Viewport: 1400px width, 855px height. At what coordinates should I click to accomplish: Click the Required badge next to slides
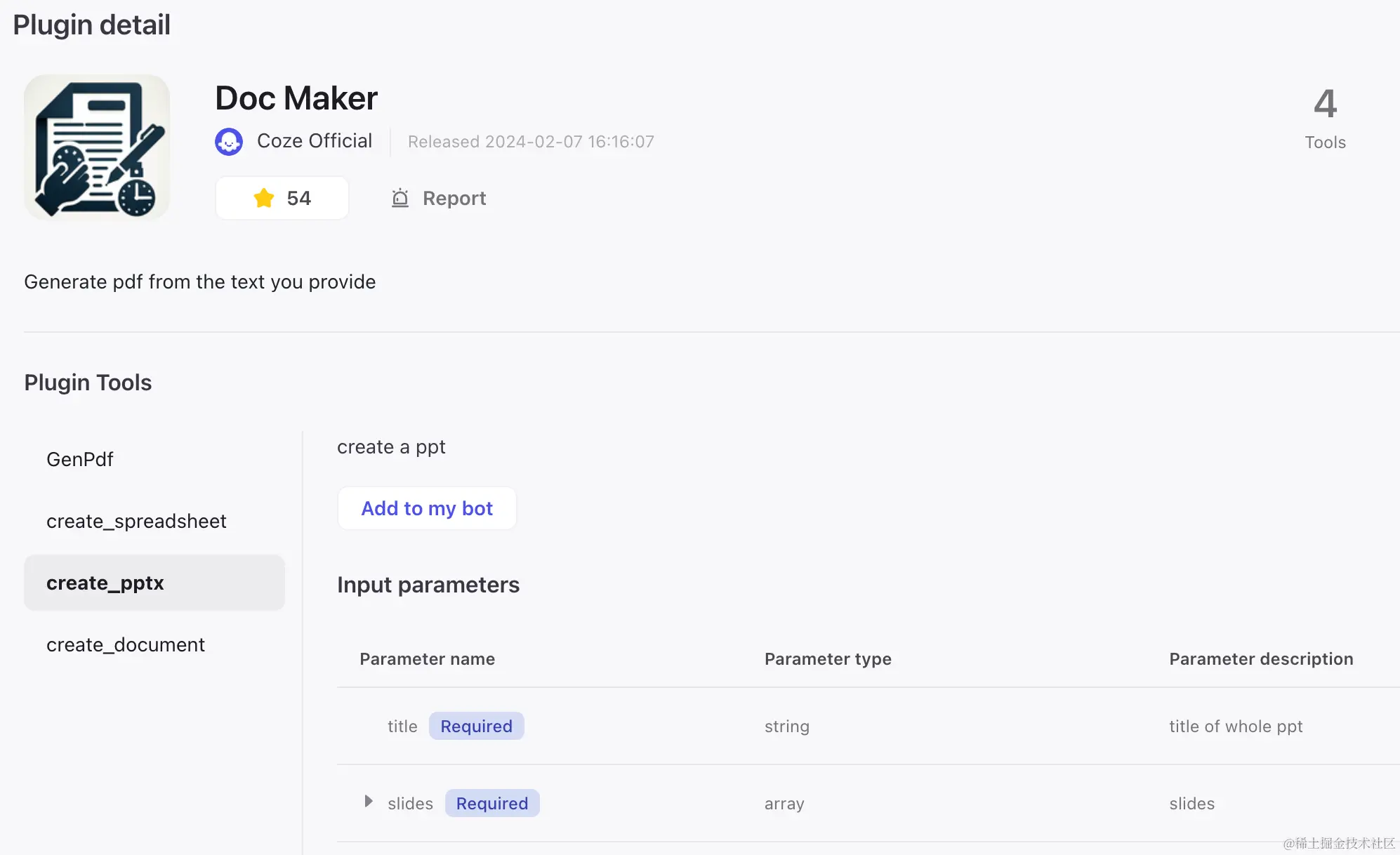pos(491,803)
